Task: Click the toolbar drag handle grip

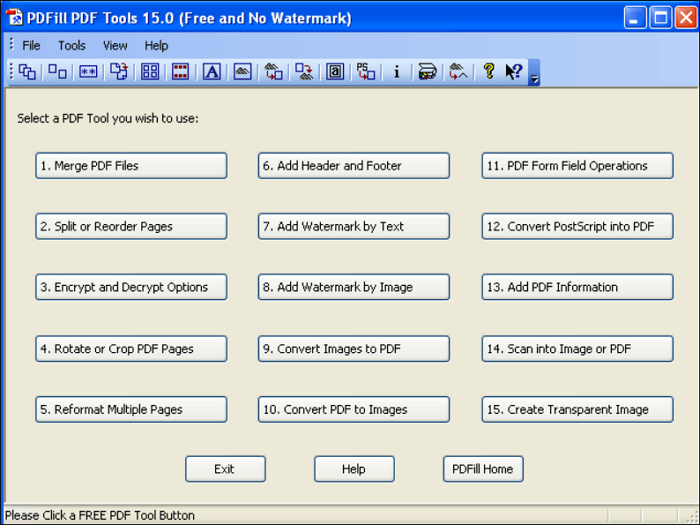Action: point(12,71)
